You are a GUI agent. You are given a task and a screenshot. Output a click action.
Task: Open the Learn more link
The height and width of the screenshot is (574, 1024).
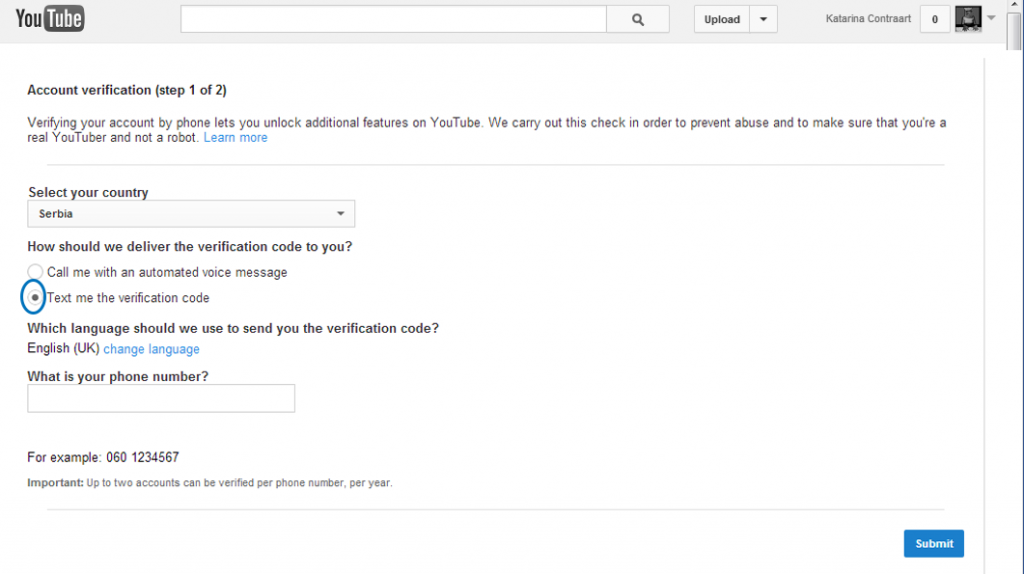pyautogui.click(x=235, y=138)
